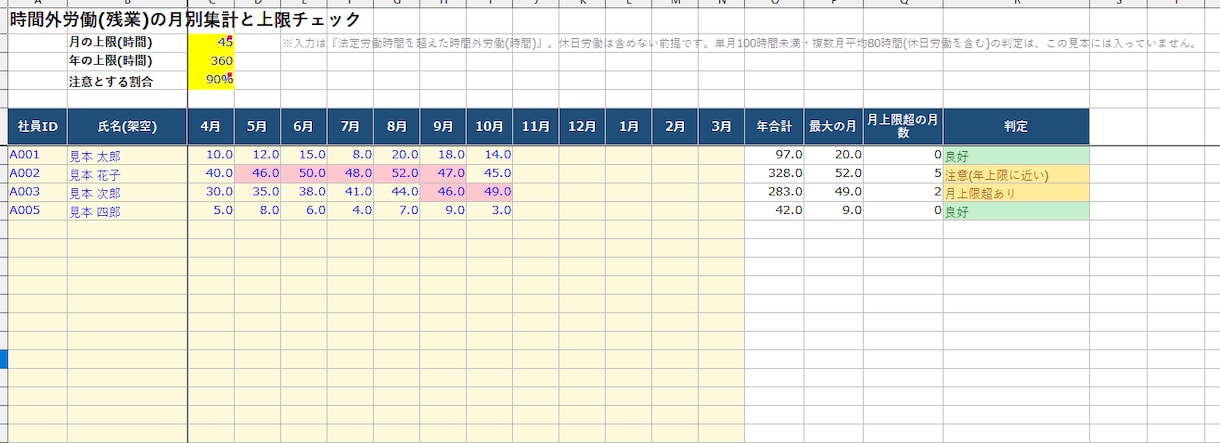Click employee ID cell A001
Screen dimensions: 1220x443
tap(38, 155)
